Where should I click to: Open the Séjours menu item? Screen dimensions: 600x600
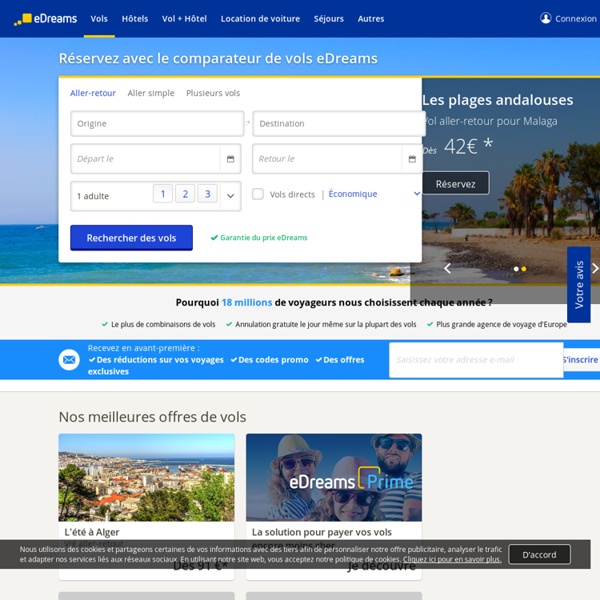[329, 19]
